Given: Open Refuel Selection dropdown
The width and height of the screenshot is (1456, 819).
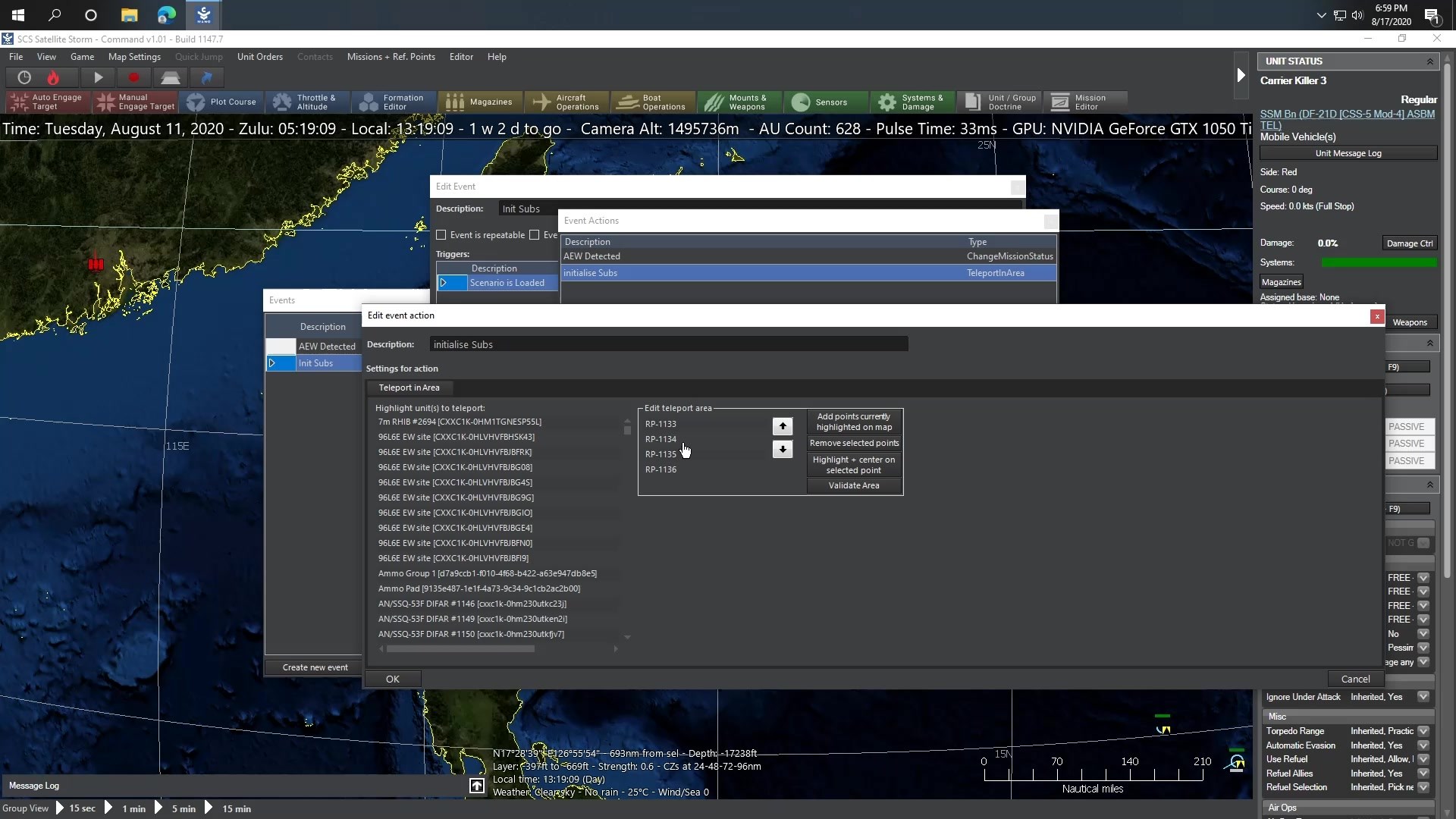Looking at the screenshot, I should point(1423,787).
